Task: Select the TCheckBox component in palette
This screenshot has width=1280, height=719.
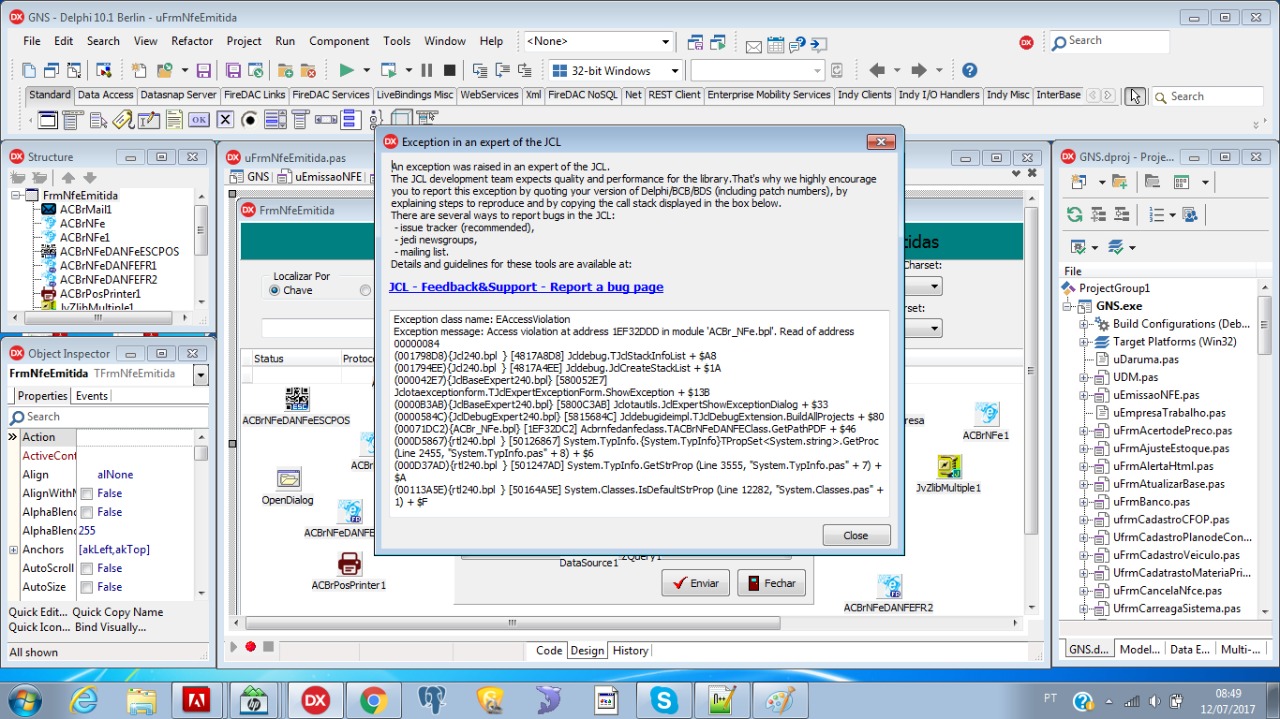Action: click(x=225, y=120)
